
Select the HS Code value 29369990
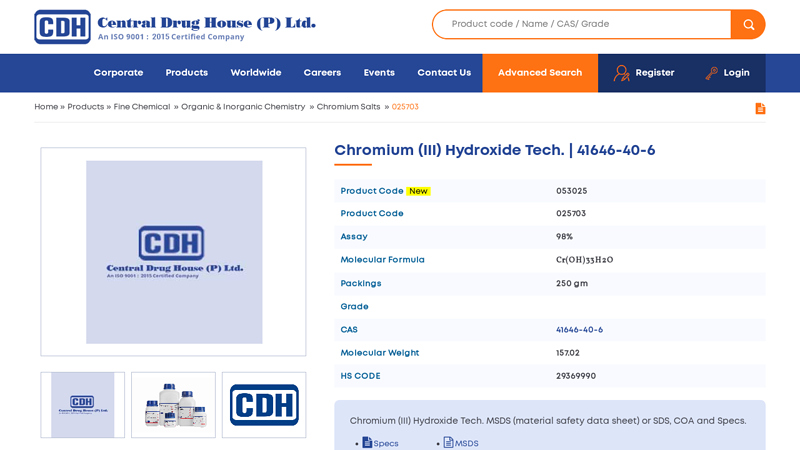[576, 376]
